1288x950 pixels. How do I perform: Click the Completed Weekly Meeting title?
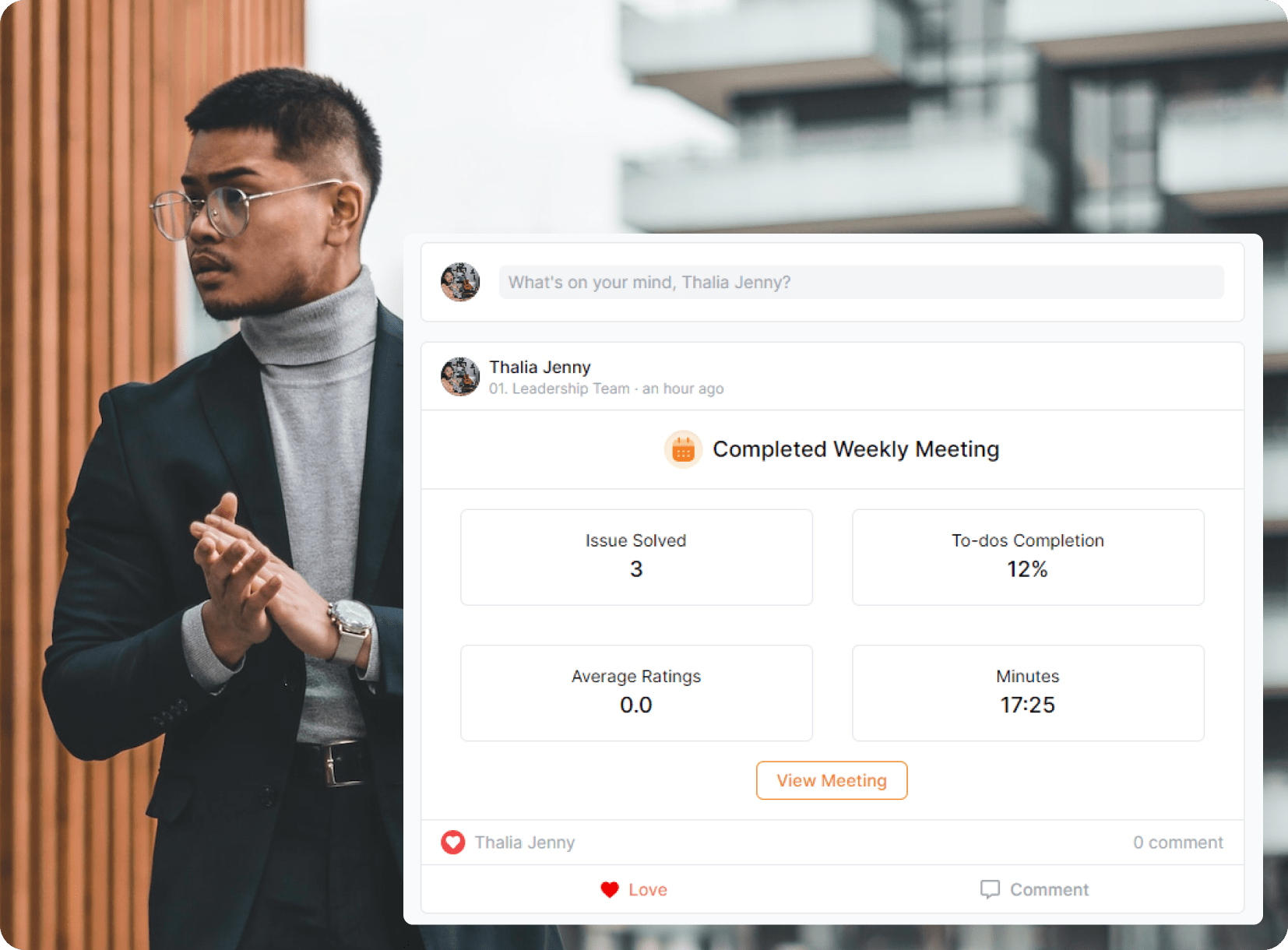click(856, 449)
